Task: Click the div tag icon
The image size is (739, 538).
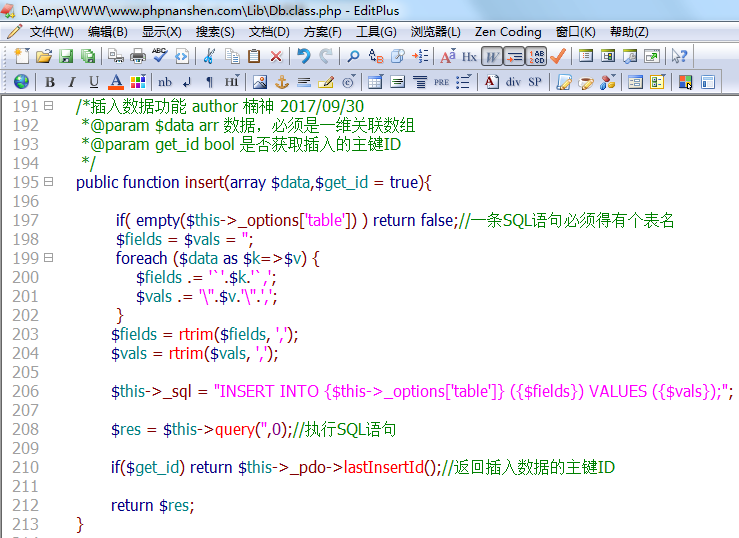Action: (x=513, y=82)
